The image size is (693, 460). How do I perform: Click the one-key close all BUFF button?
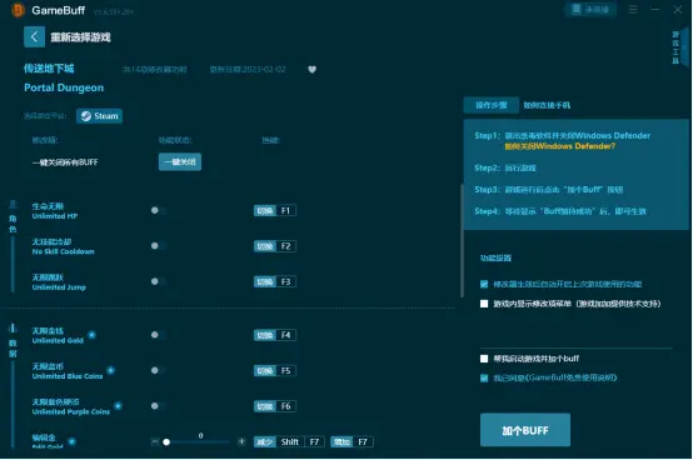[180, 162]
